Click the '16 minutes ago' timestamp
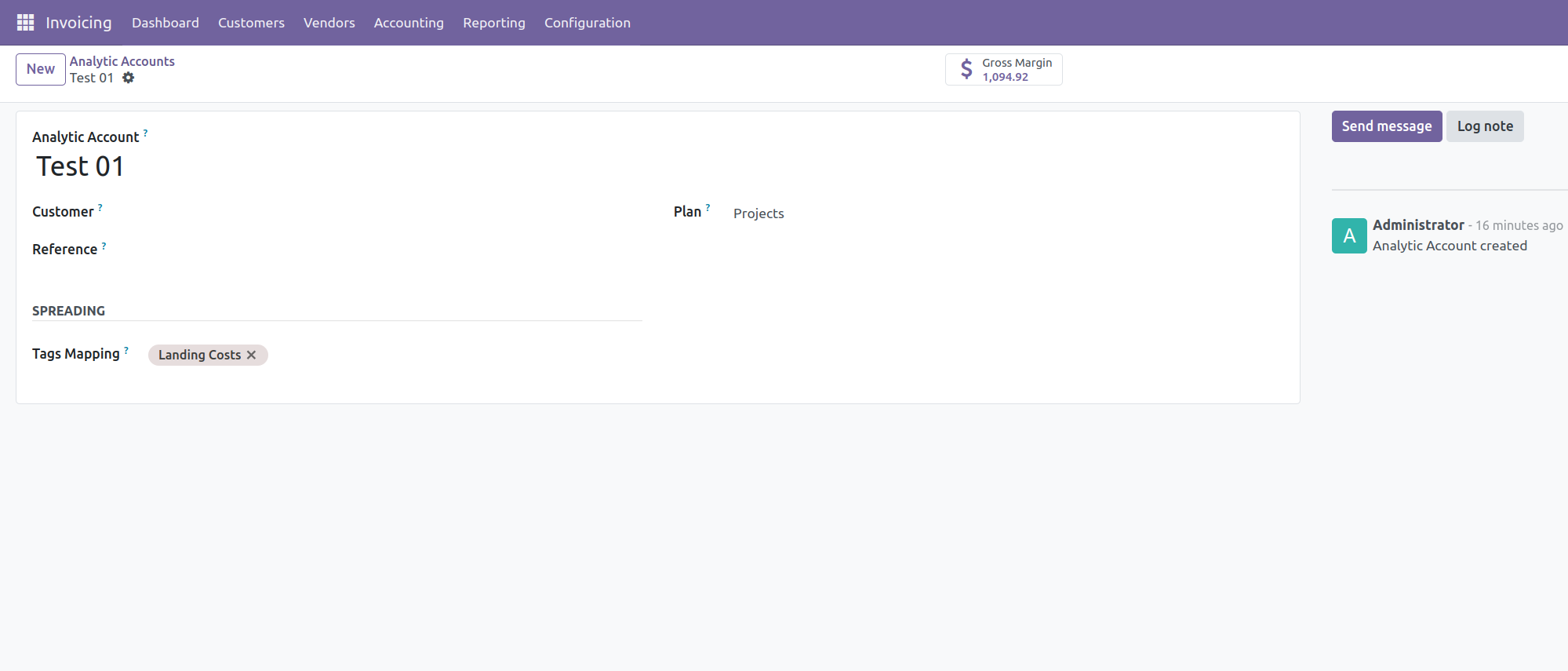The width and height of the screenshot is (1568, 671). tap(1519, 226)
